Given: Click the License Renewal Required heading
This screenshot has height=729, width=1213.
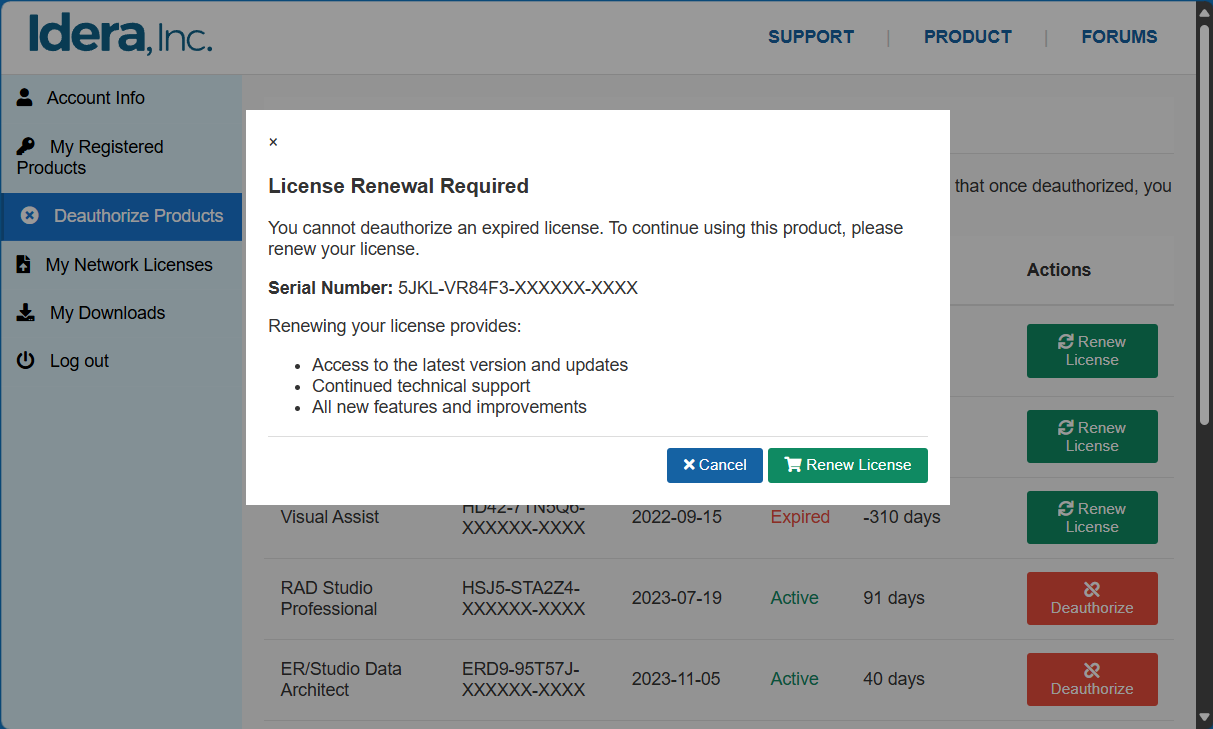Looking at the screenshot, I should (x=398, y=186).
